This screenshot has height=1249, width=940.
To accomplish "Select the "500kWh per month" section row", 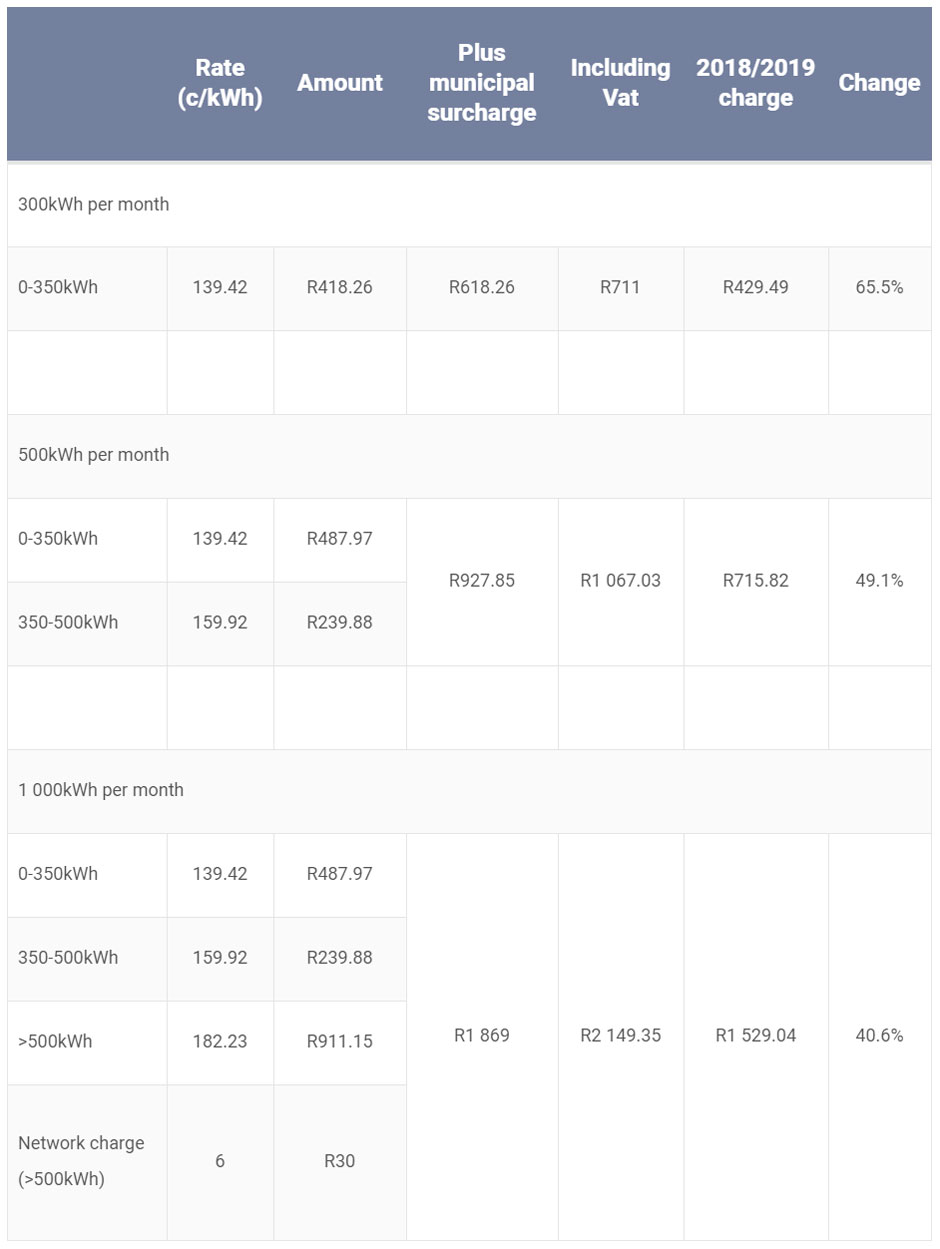I will point(94,455).
